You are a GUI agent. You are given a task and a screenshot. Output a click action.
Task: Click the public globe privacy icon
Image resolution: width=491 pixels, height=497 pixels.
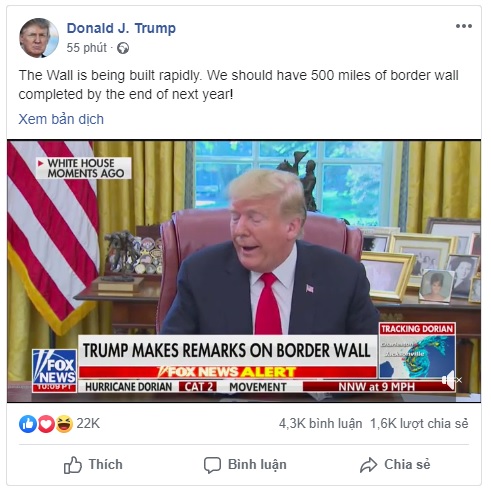(x=123, y=48)
